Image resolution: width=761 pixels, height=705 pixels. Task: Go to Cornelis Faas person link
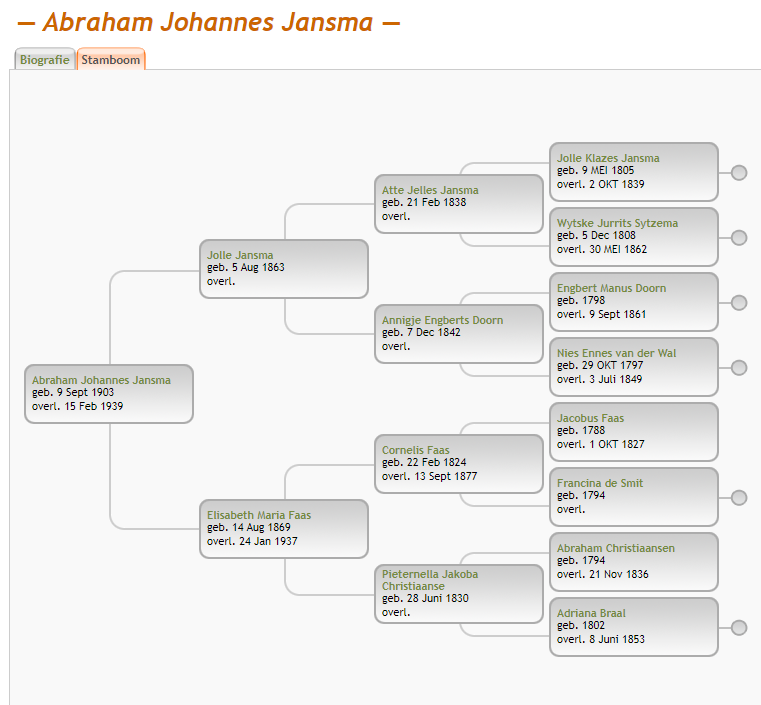[x=415, y=450]
